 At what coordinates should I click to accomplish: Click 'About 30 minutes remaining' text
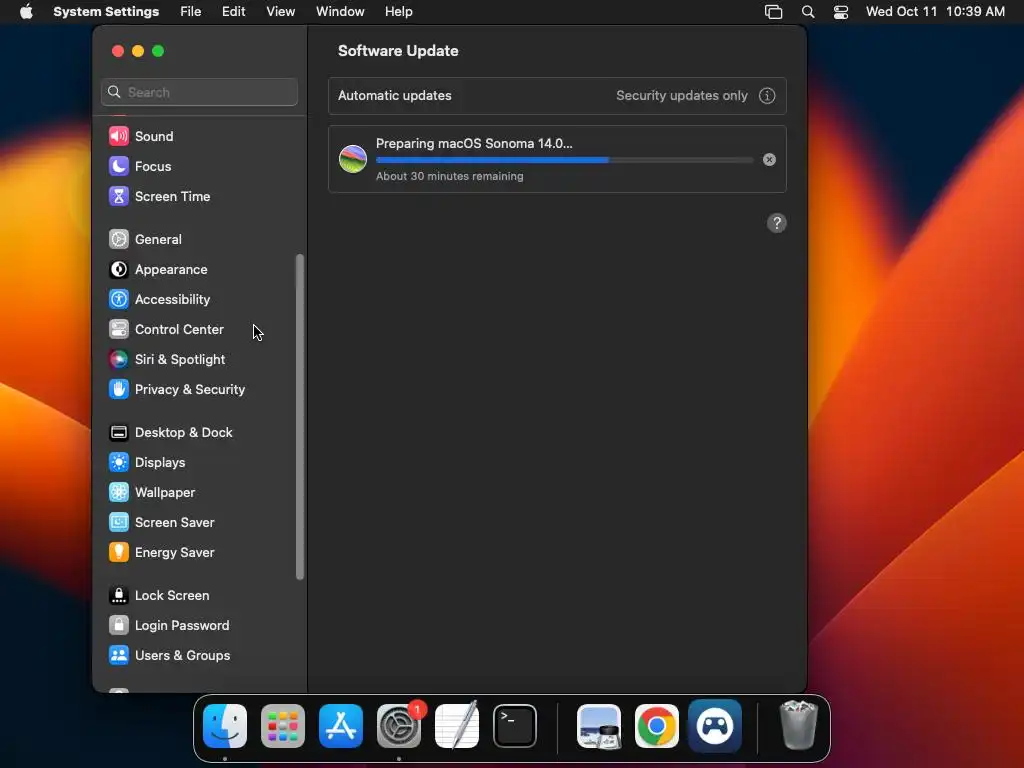(449, 176)
